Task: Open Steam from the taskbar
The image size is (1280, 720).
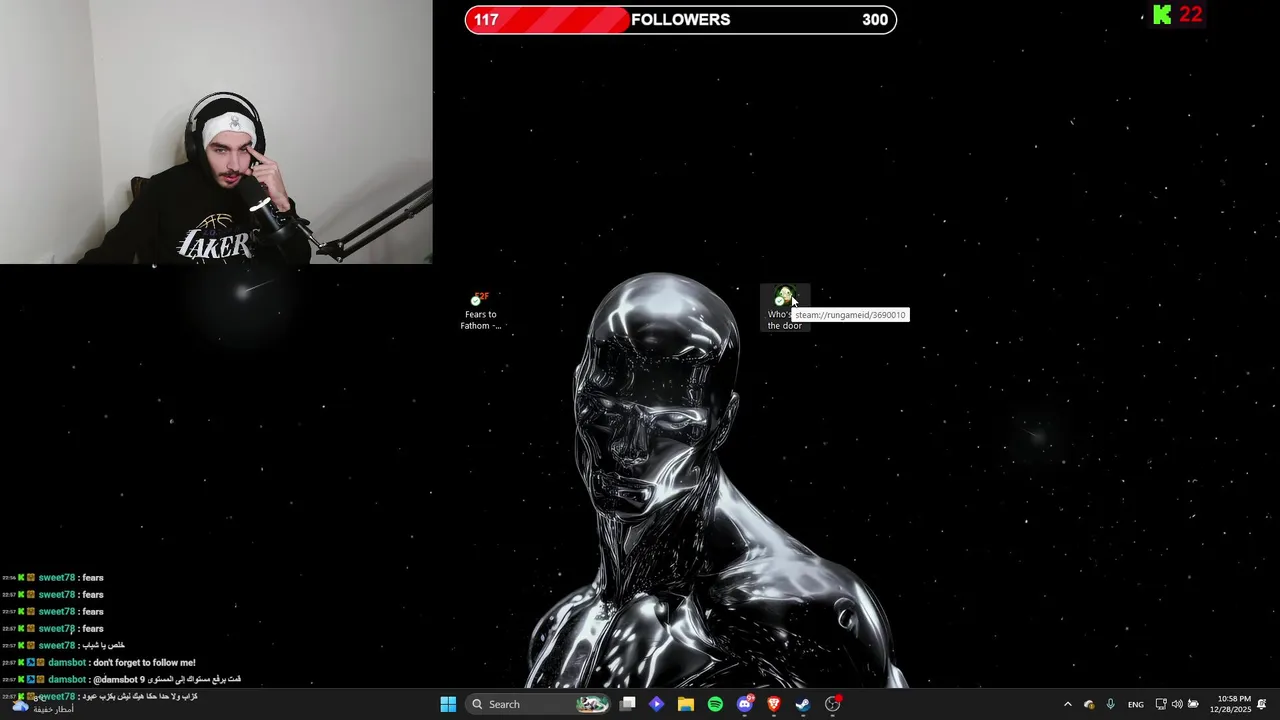Action: tap(802, 704)
